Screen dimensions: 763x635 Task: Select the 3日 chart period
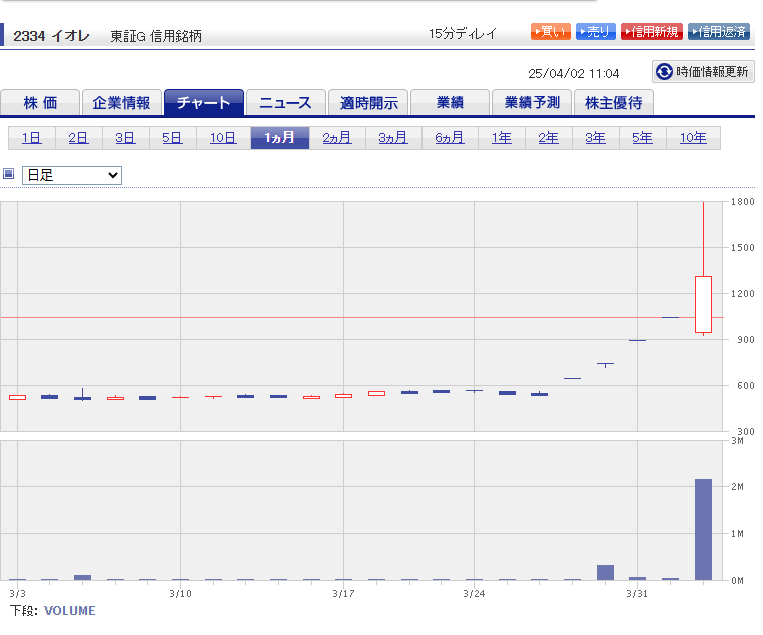126,138
